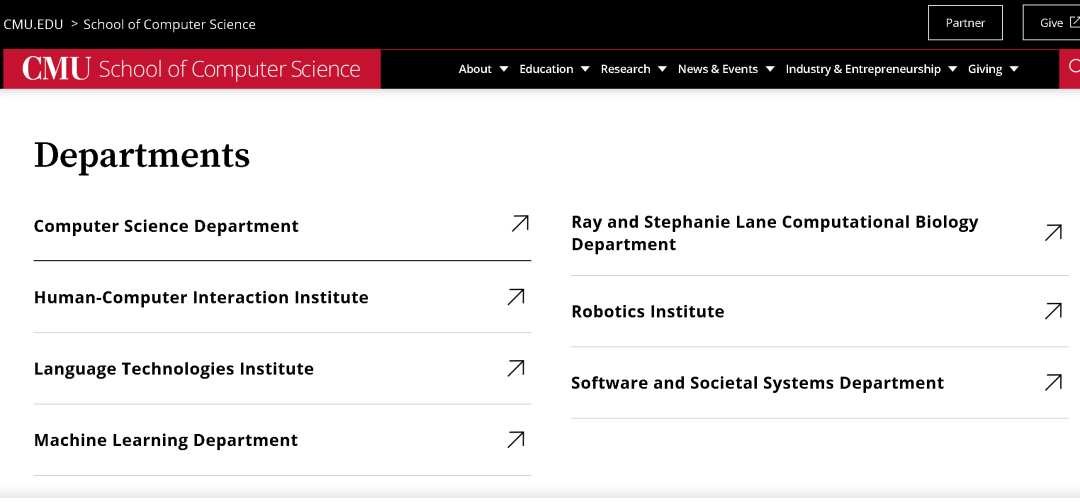The height and width of the screenshot is (502, 1080).
Task: Click arrow icon beside Language Technologies Institute
Action: (516, 368)
